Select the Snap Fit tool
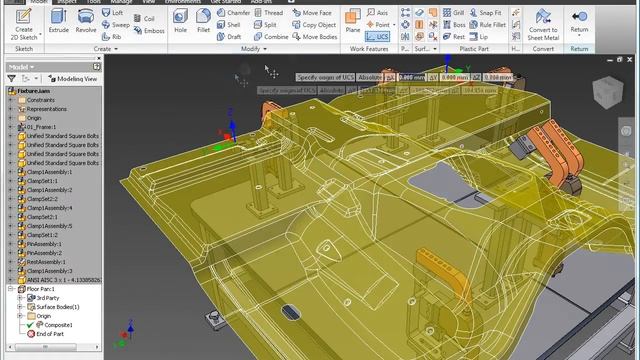Image resolution: width=640 pixels, height=360 pixels. pos(485,13)
